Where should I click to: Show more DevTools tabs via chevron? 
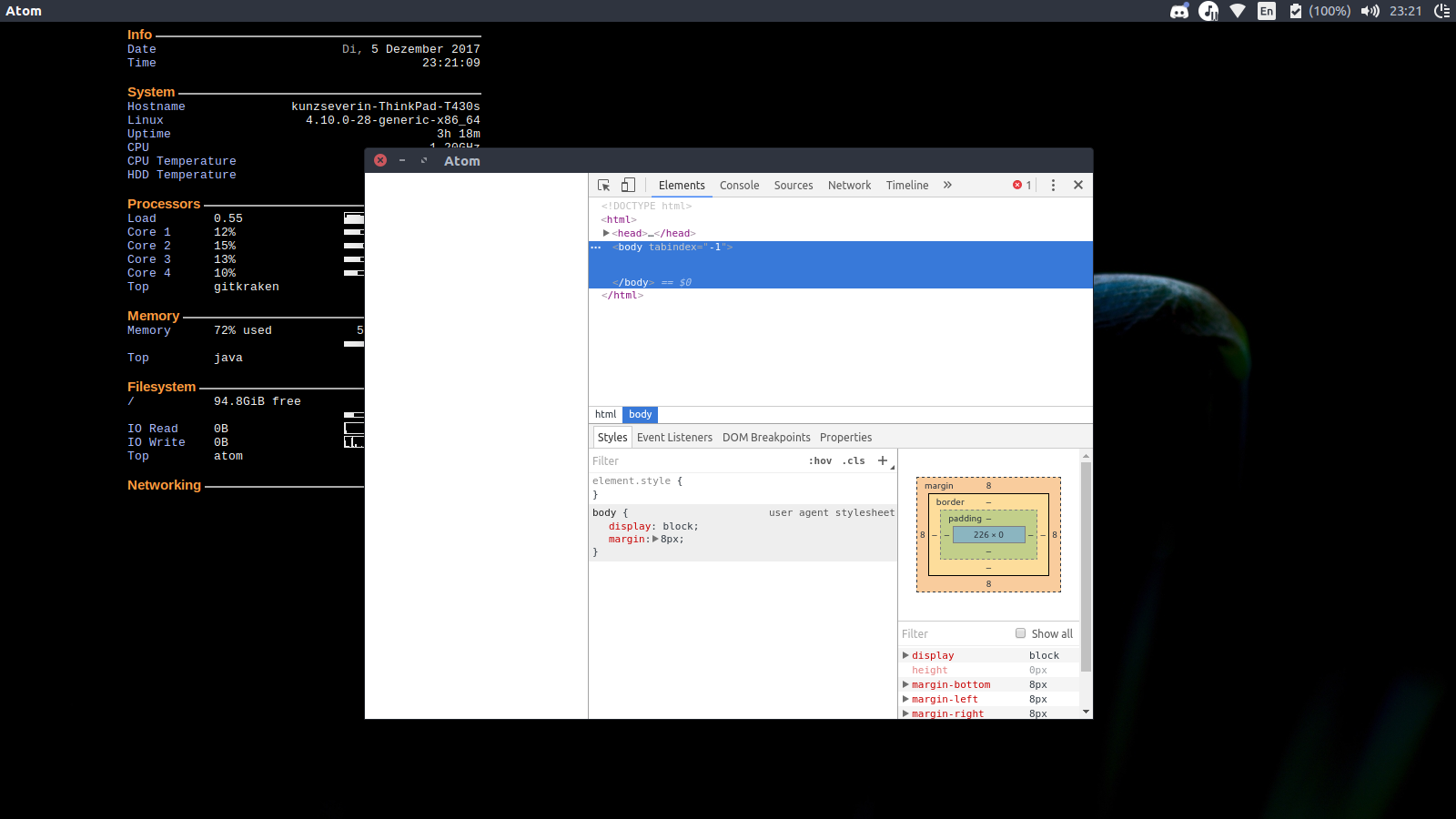947,185
